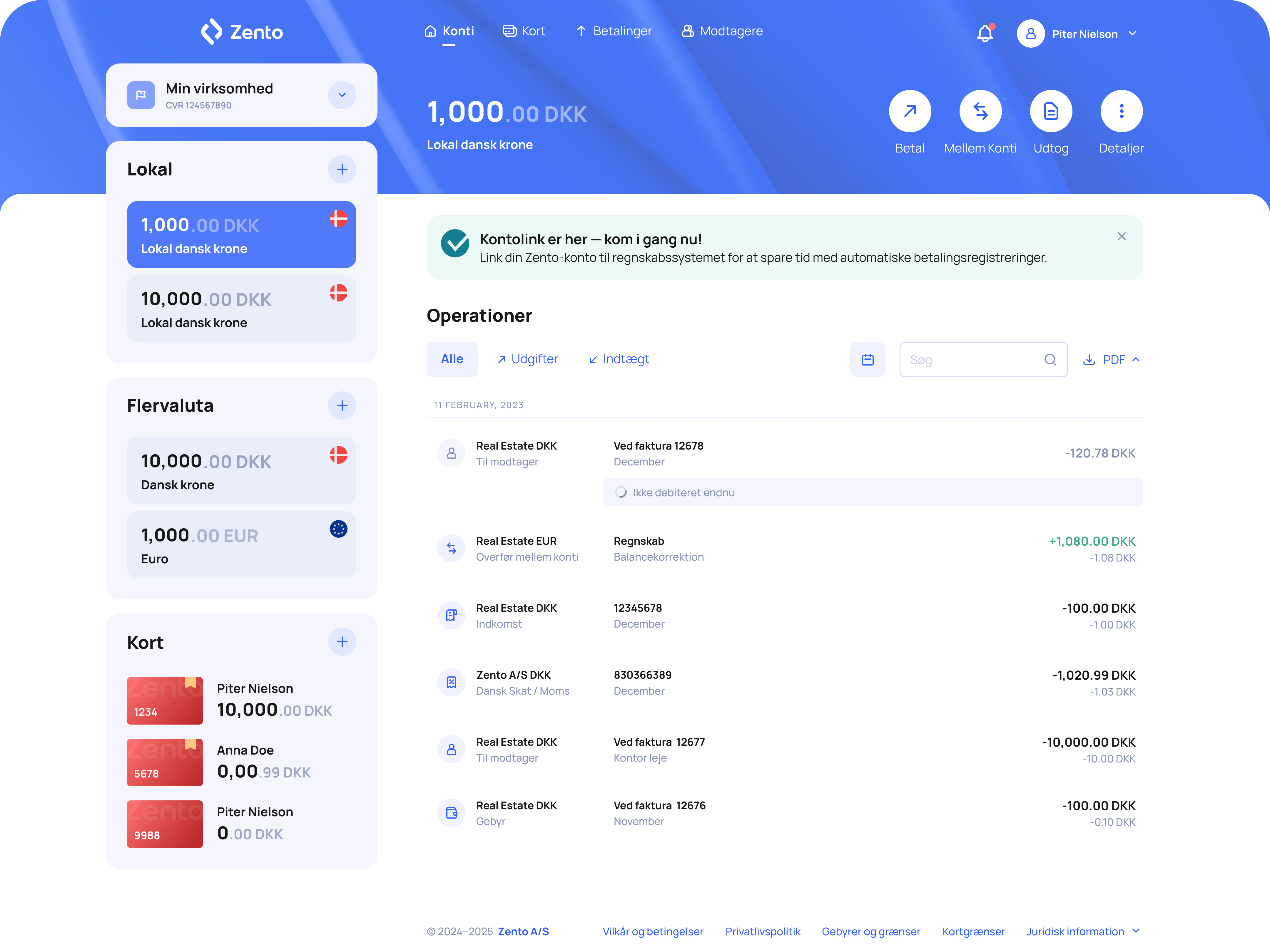This screenshot has height=952, width=1270.
Task: Open the Kort navigation tab
Action: pos(524,31)
